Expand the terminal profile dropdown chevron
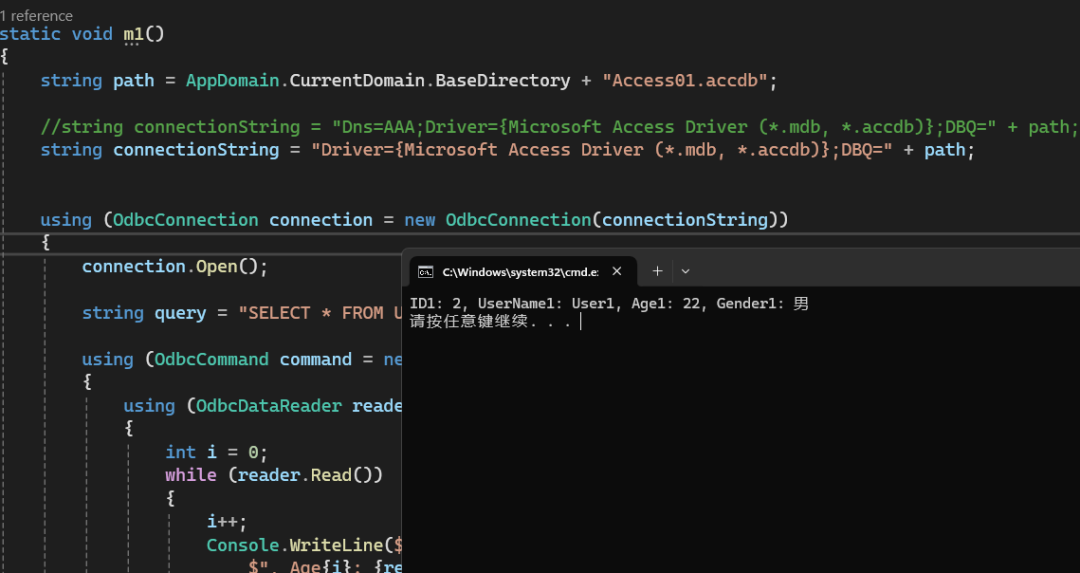Viewport: 1080px width, 573px height. point(685,271)
